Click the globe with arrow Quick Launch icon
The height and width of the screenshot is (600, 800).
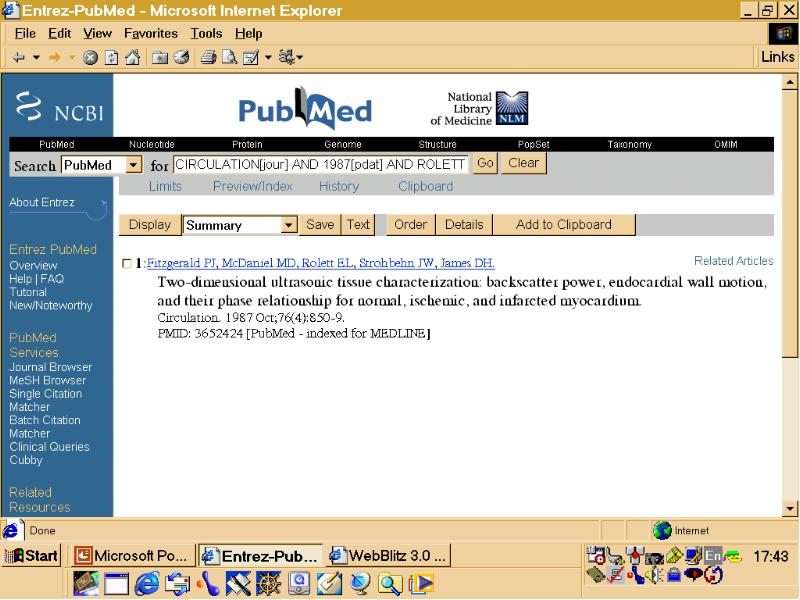[x=360, y=584]
